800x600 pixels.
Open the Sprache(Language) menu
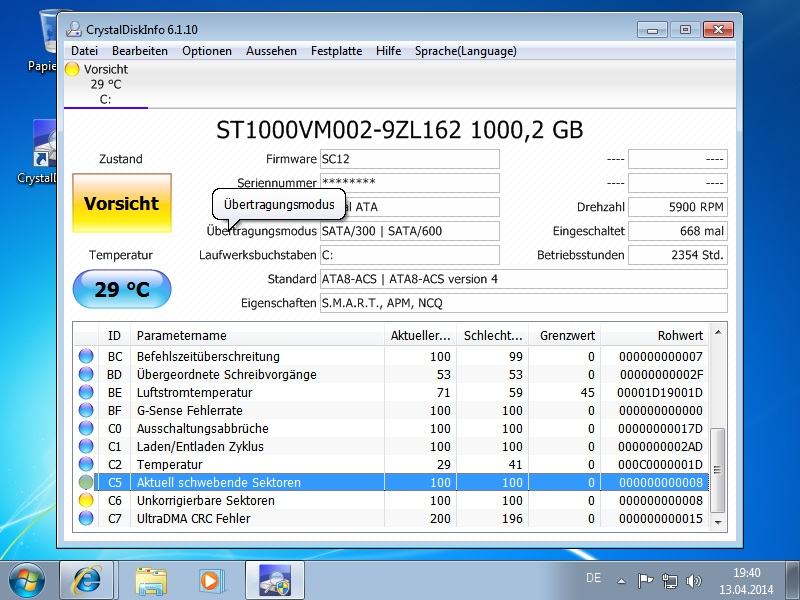point(466,51)
